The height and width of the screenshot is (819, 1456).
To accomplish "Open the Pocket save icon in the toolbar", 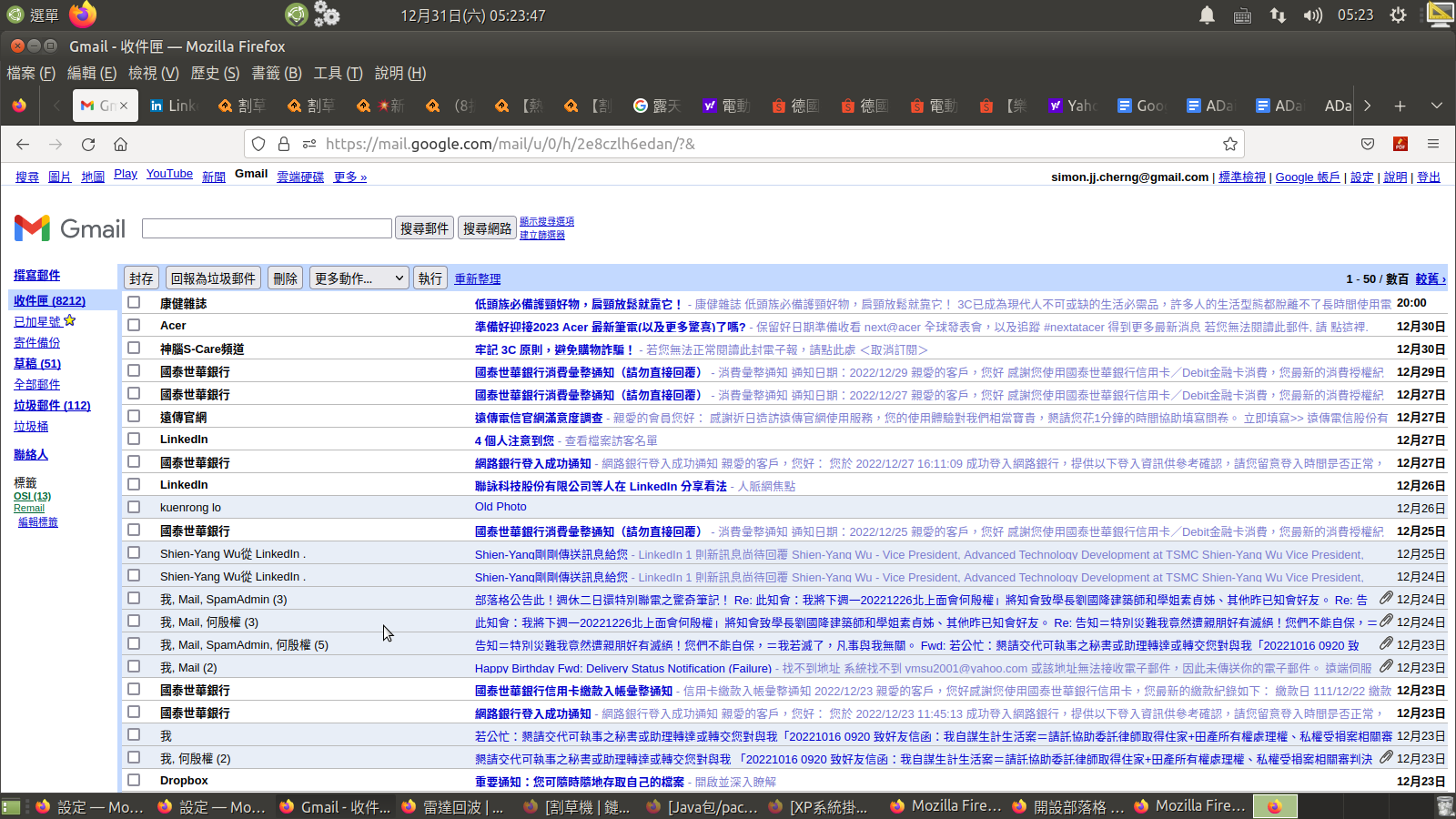I will click(1368, 144).
